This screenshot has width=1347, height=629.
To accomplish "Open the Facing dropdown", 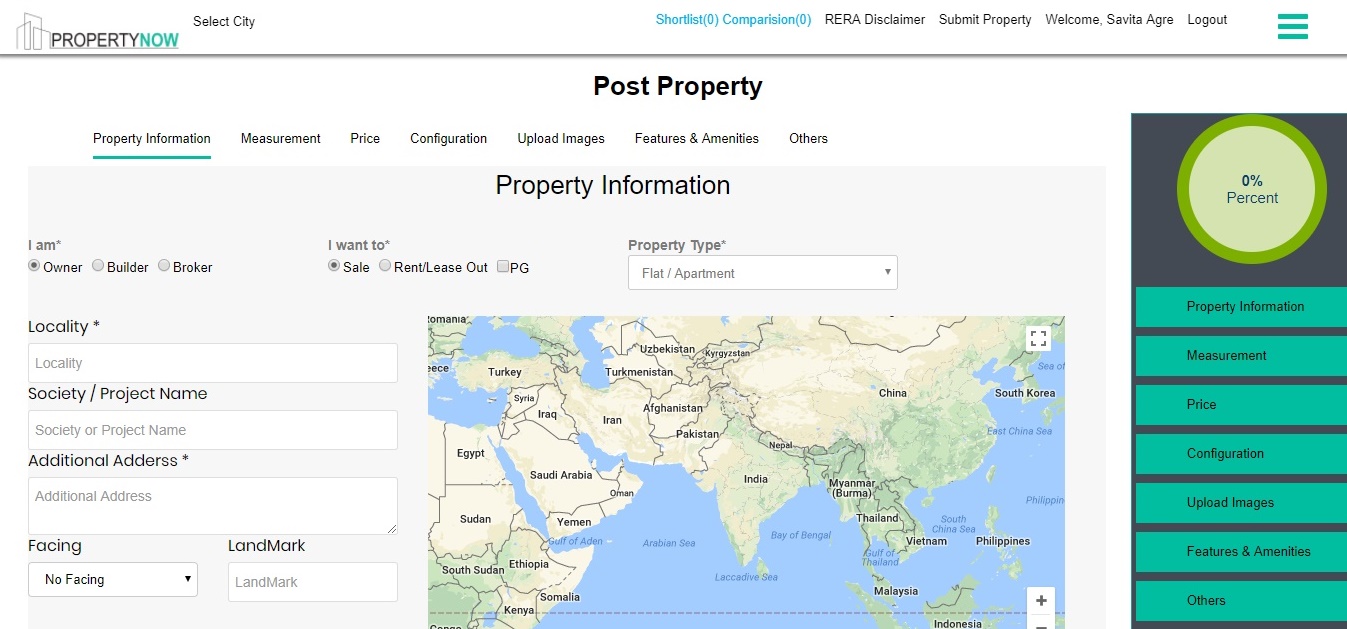I will tap(113, 579).
